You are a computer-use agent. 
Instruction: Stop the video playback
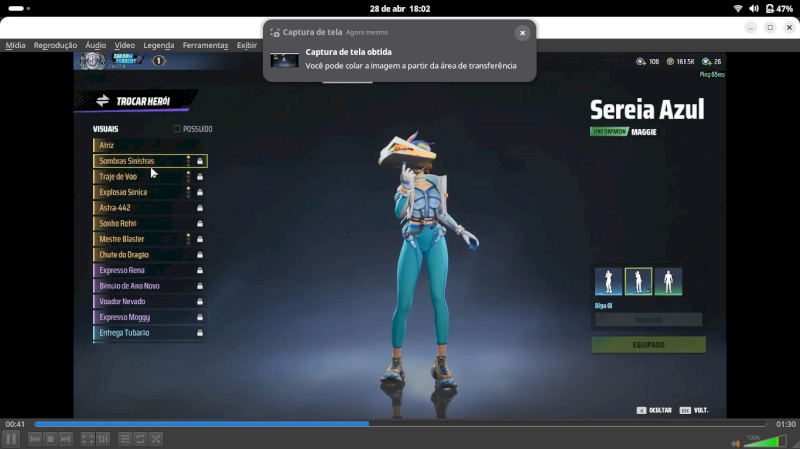[x=50, y=439]
